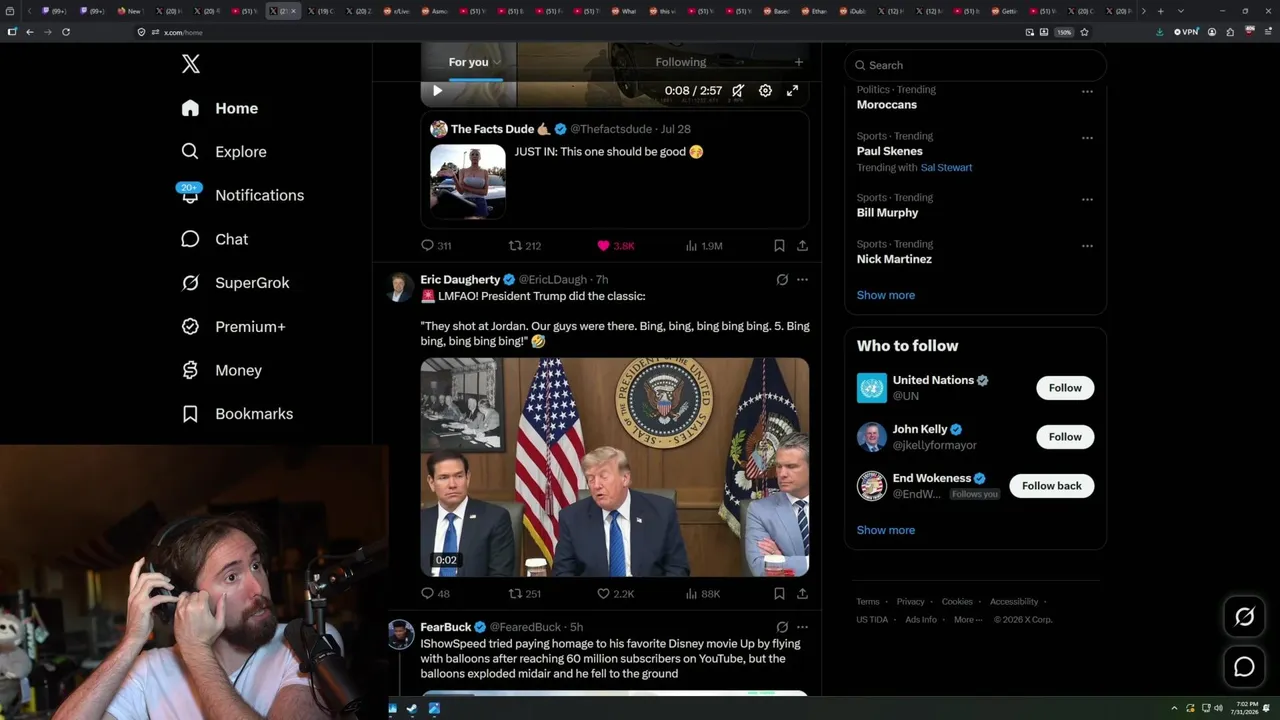Click the Search input field

tap(975, 65)
